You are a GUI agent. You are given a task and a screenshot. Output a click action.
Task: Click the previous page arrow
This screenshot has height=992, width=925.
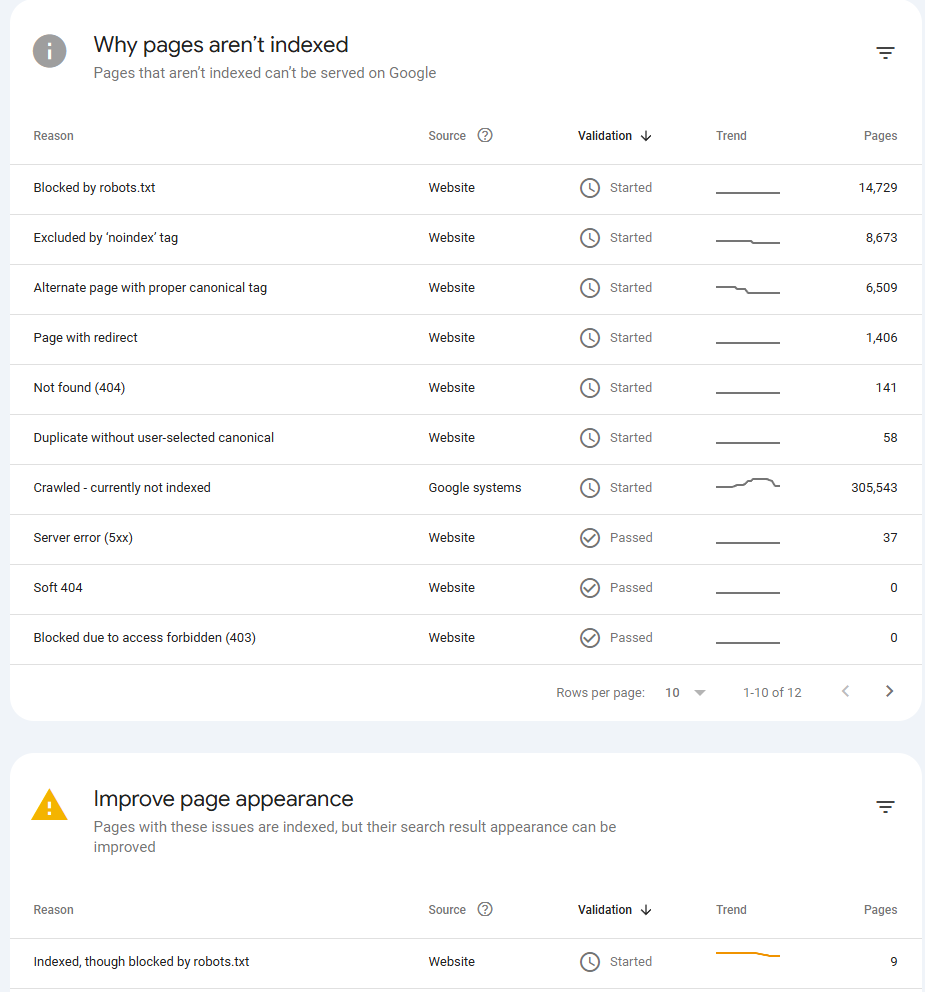[x=845, y=691]
